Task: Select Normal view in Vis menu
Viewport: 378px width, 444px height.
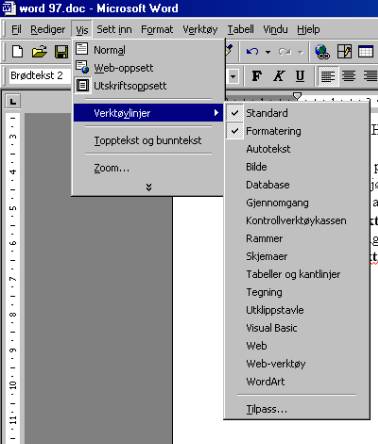Action: click(x=148, y=50)
